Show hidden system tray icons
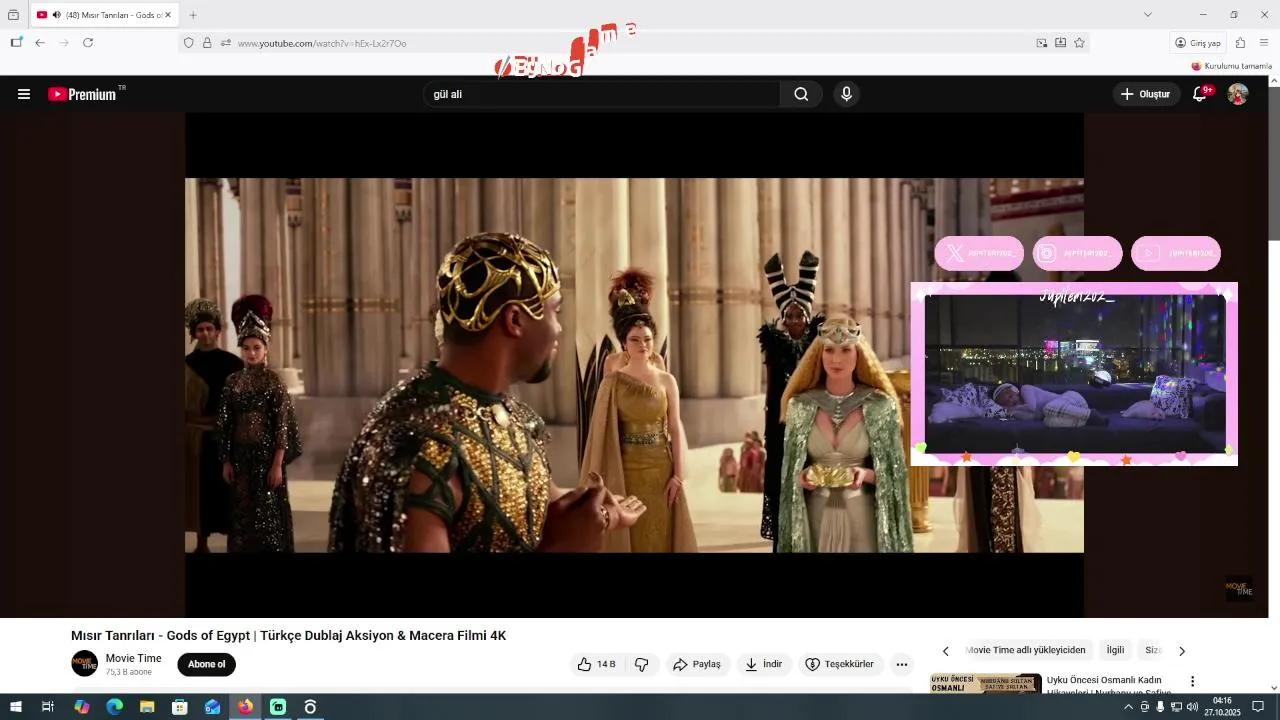 click(x=1129, y=707)
